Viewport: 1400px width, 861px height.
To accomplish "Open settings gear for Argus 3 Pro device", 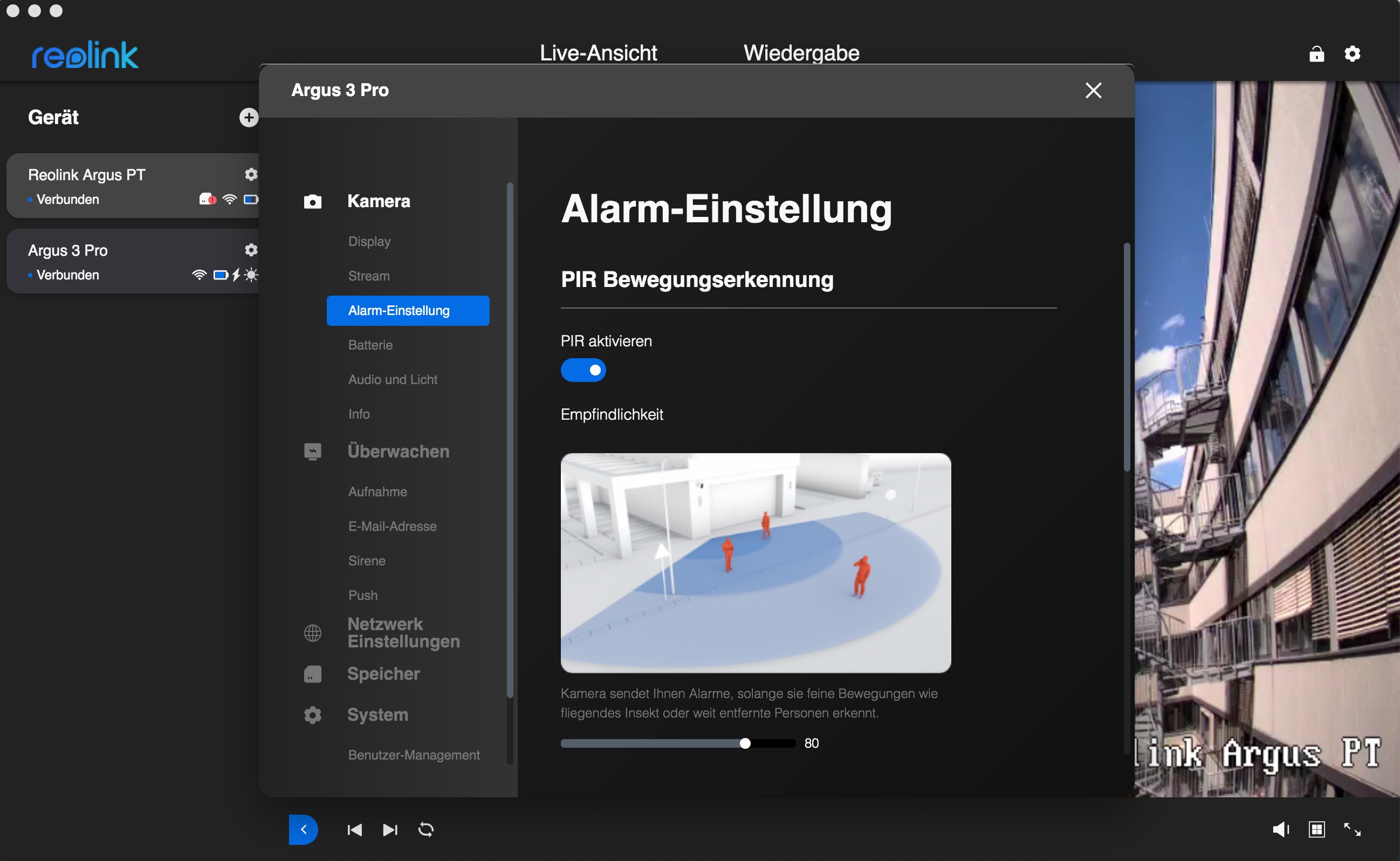I will click(250, 250).
